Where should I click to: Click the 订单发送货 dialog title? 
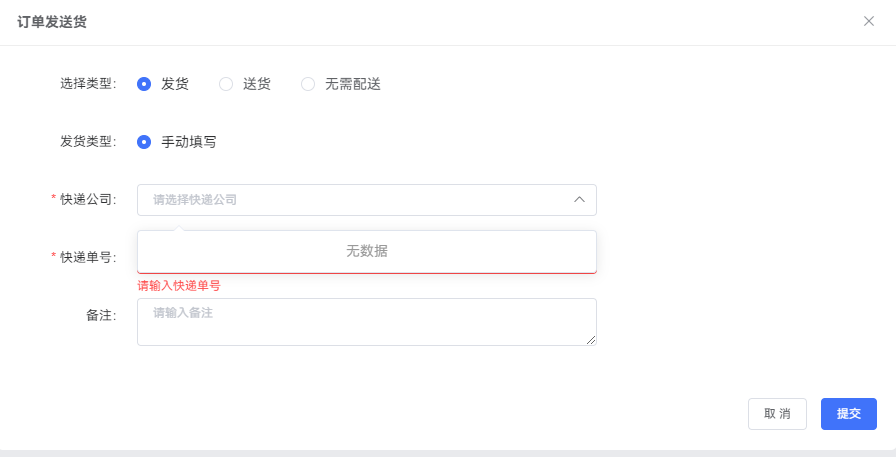51,21
